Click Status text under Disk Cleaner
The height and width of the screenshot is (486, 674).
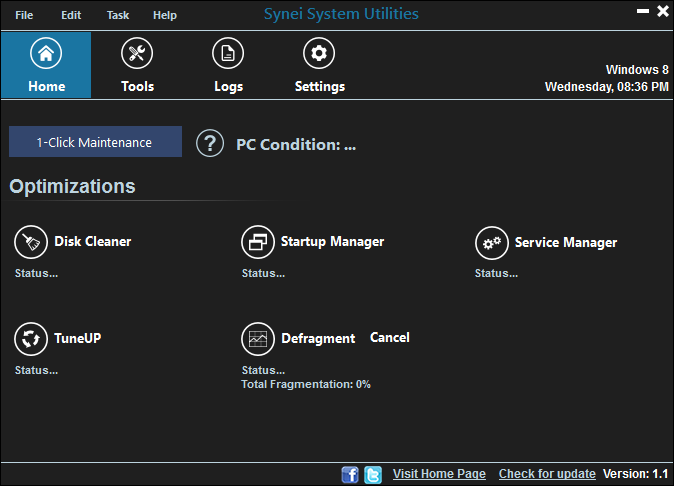pos(37,273)
